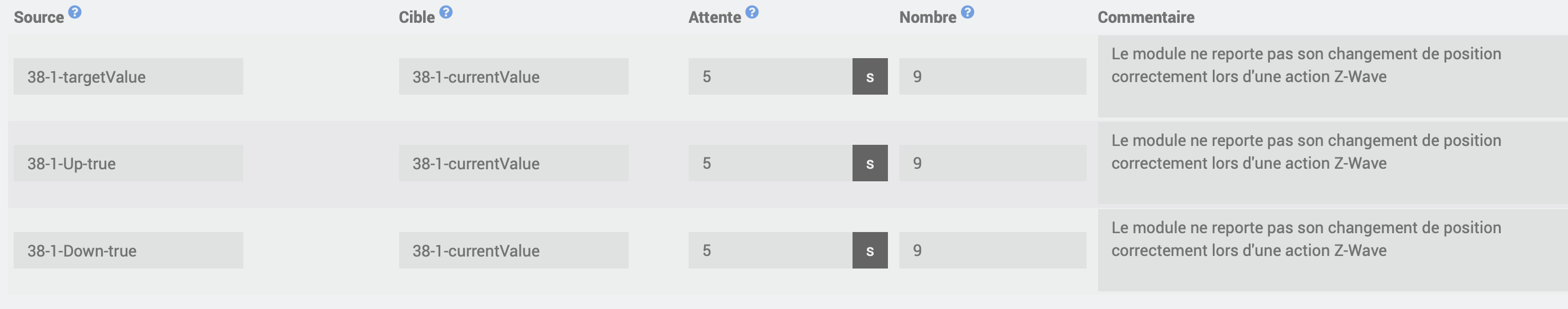1568x309 pixels.
Task: Select the Cible field in the Down-true row
Action: coord(514,250)
